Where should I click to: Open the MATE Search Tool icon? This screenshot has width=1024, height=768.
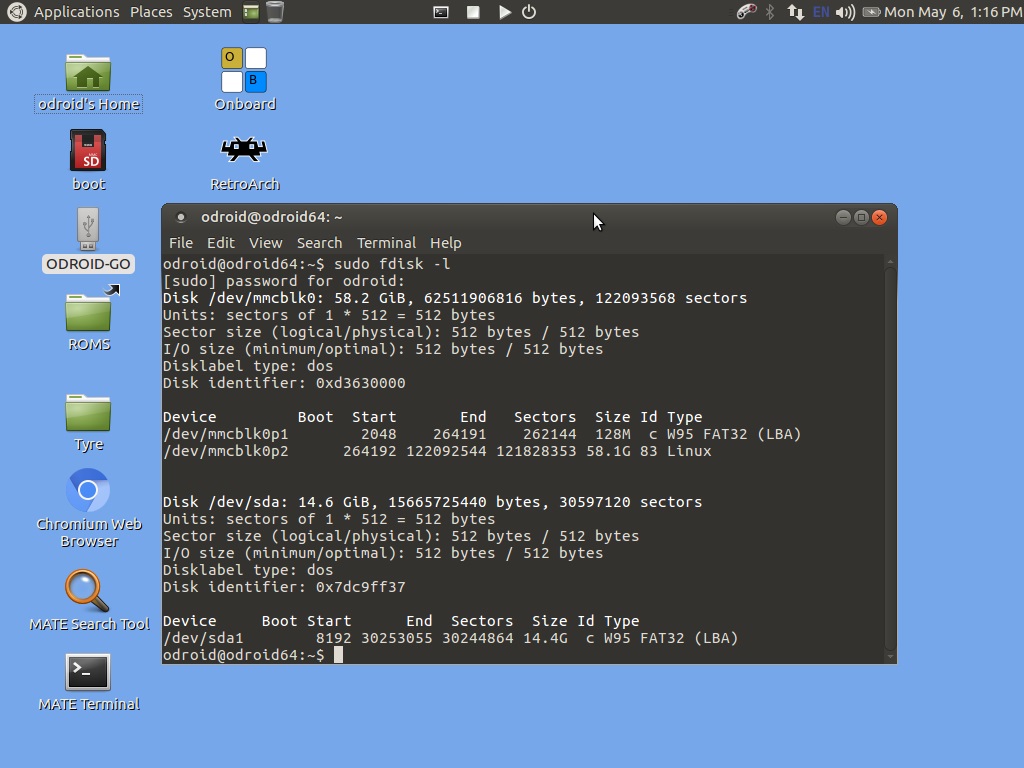(x=88, y=591)
